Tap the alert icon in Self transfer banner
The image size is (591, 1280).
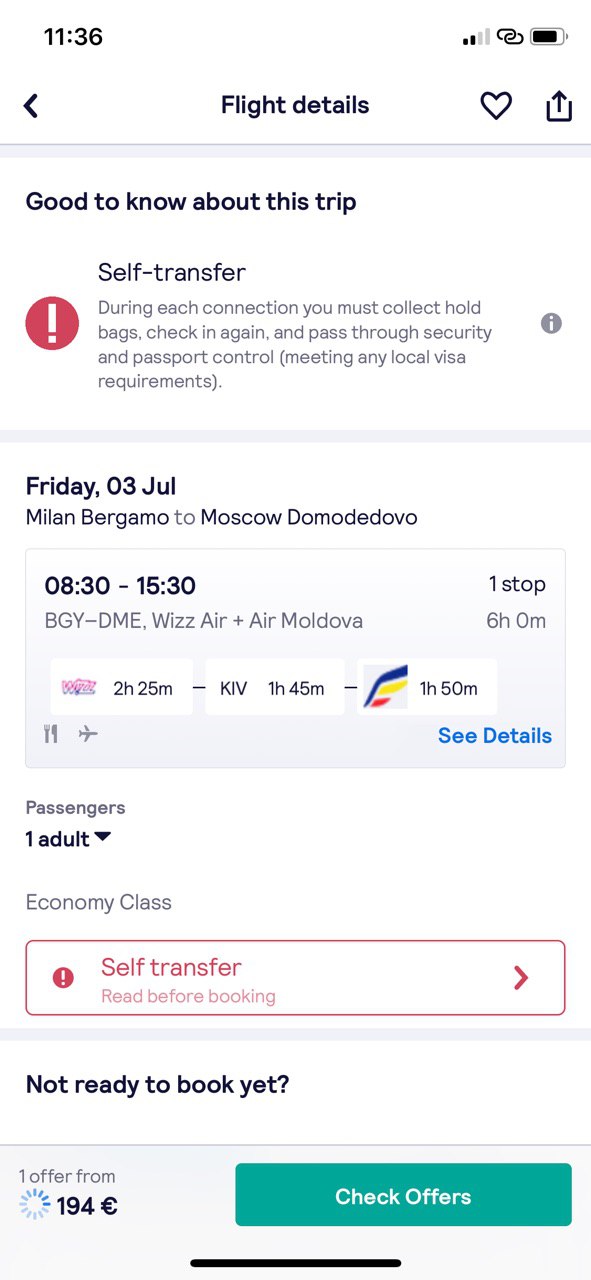coord(63,978)
